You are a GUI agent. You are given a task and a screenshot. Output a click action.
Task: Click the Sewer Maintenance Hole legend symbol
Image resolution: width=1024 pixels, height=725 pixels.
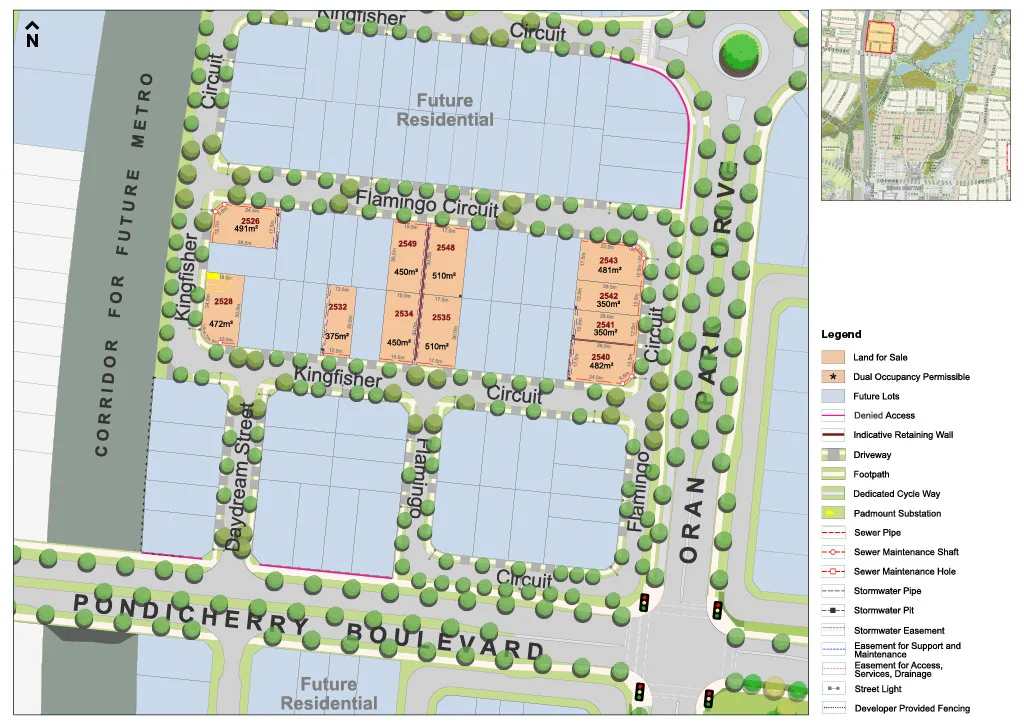click(x=833, y=572)
